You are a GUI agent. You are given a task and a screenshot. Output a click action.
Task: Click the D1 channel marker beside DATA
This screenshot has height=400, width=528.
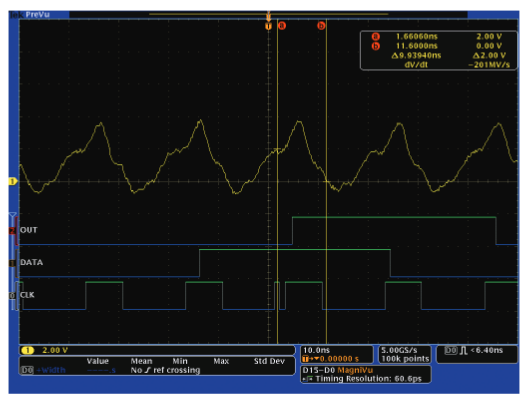tap(12, 263)
